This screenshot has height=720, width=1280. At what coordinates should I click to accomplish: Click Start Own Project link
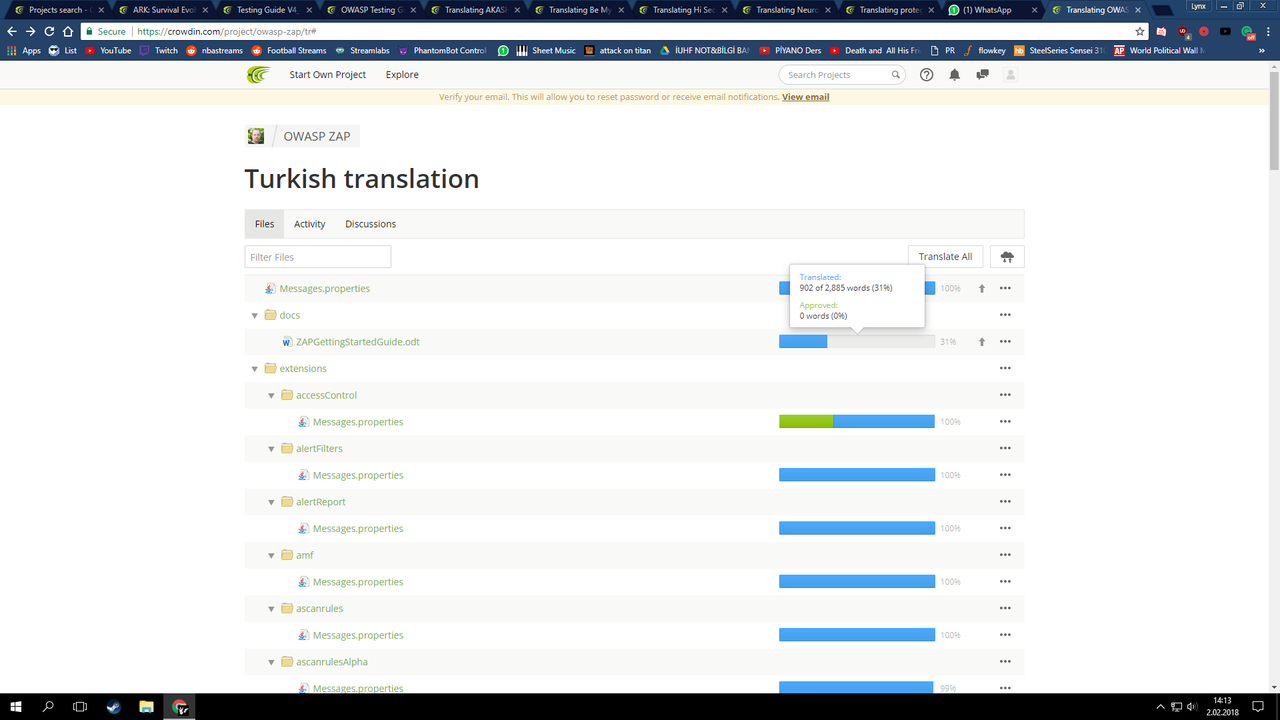328,75
